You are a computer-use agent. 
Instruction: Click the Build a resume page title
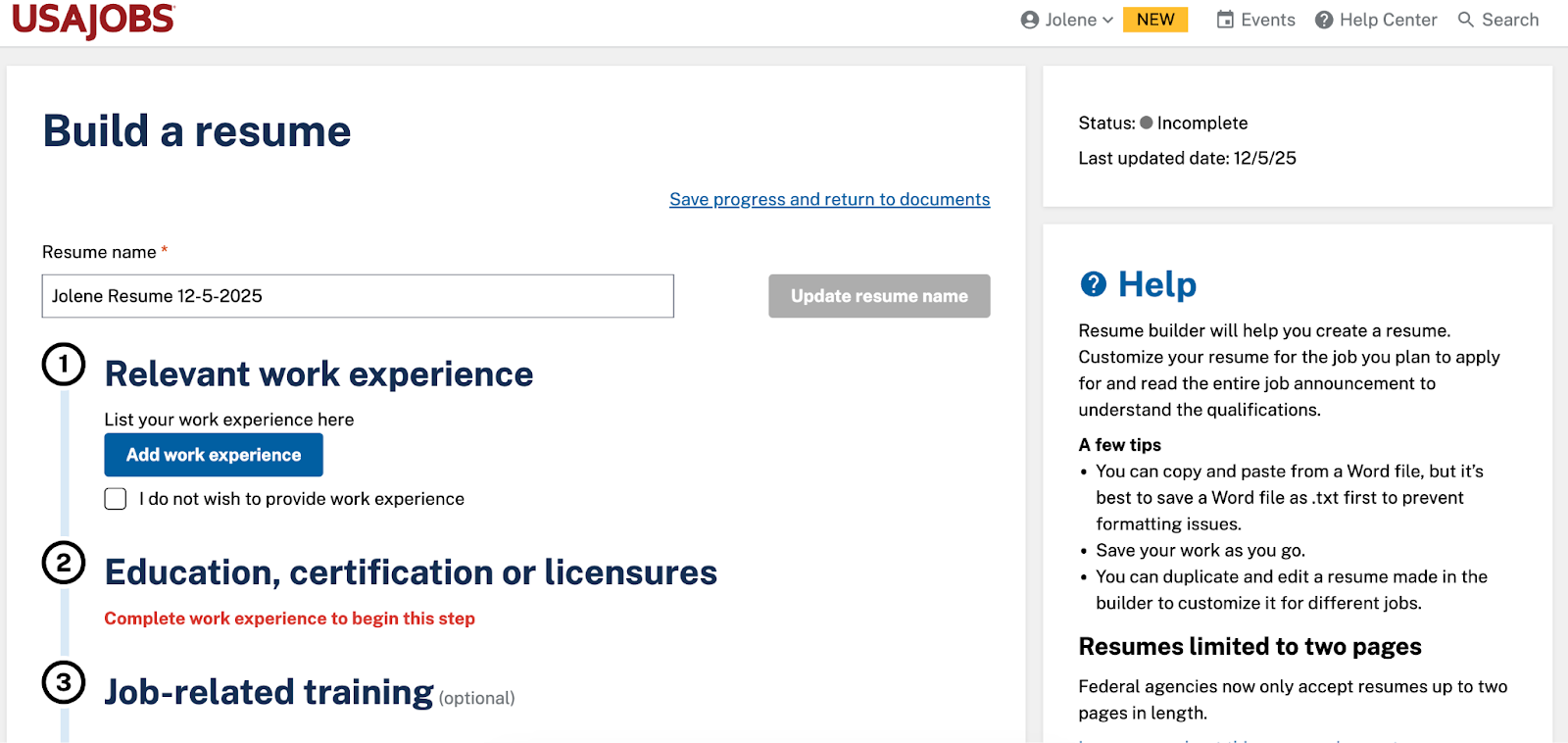pos(197,131)
